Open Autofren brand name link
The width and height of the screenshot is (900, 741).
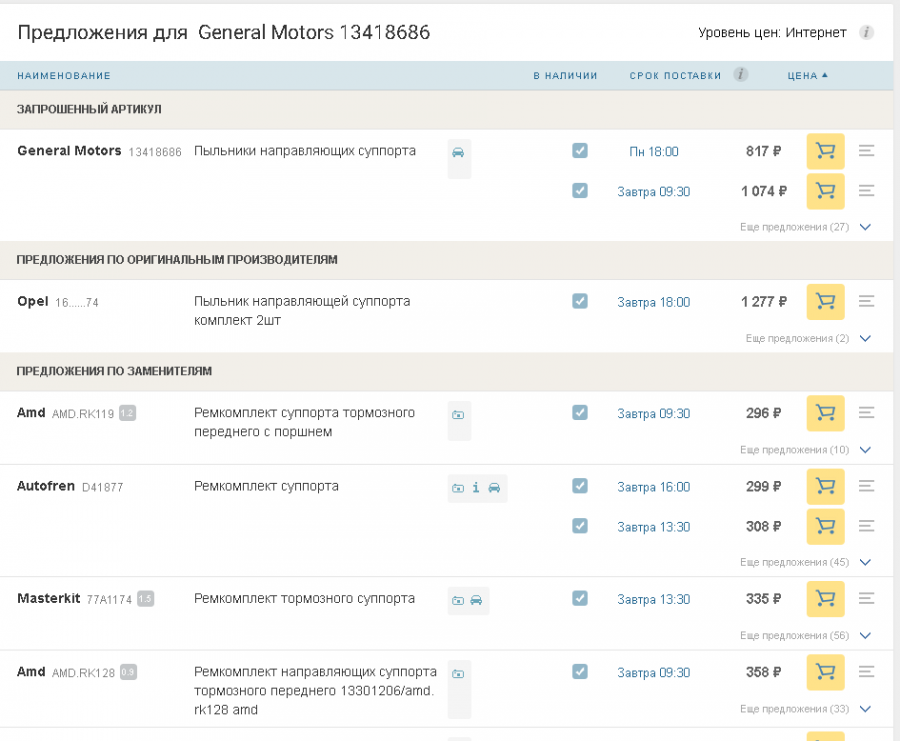46,486
